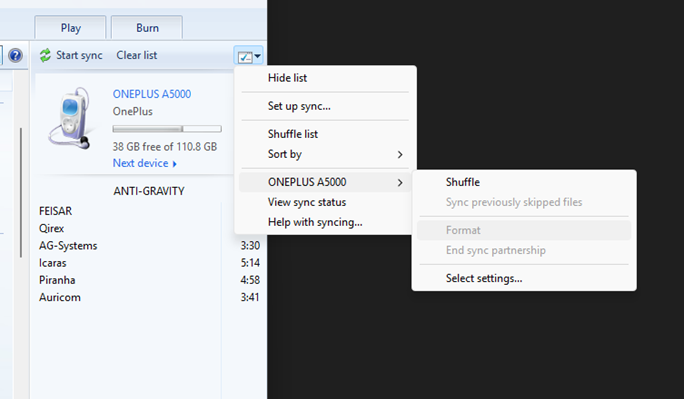Switch to the Burn tab
The height and width of the screenshot is (399, 684).
click(x=147, y=28)
